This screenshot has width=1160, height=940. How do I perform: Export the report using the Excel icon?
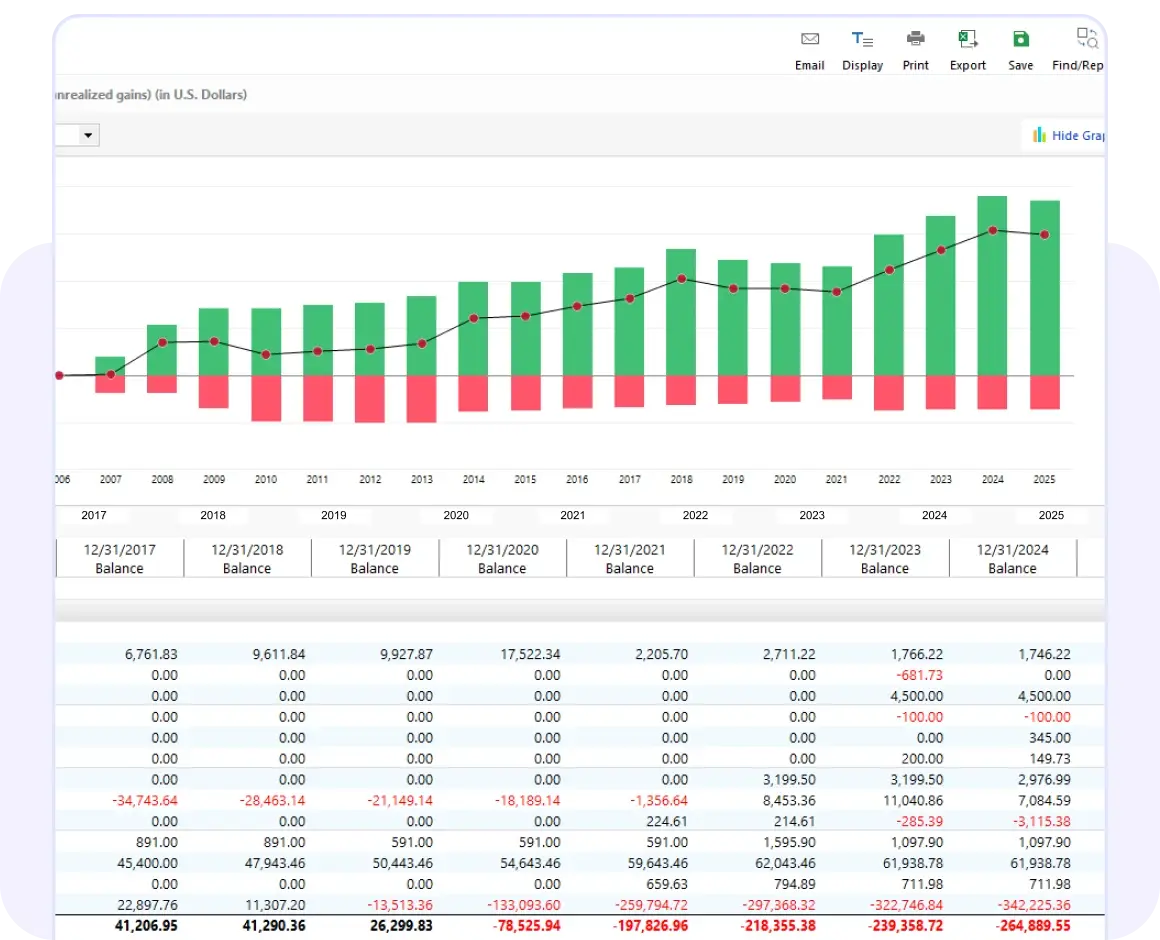(967, 39)
